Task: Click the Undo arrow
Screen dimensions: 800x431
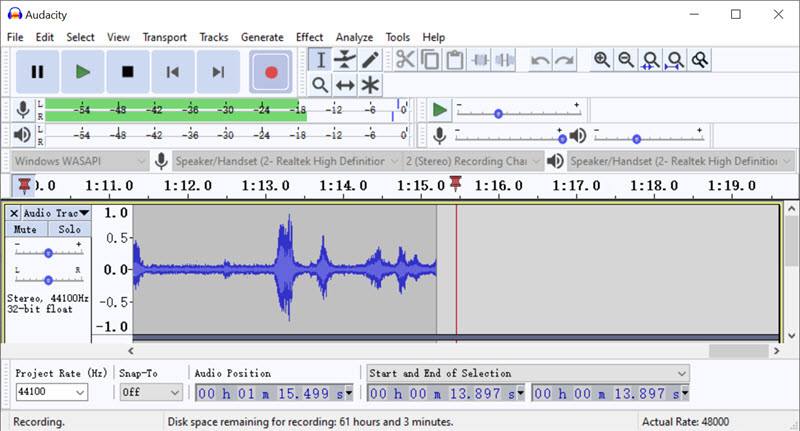Action: tap(540, 60)
